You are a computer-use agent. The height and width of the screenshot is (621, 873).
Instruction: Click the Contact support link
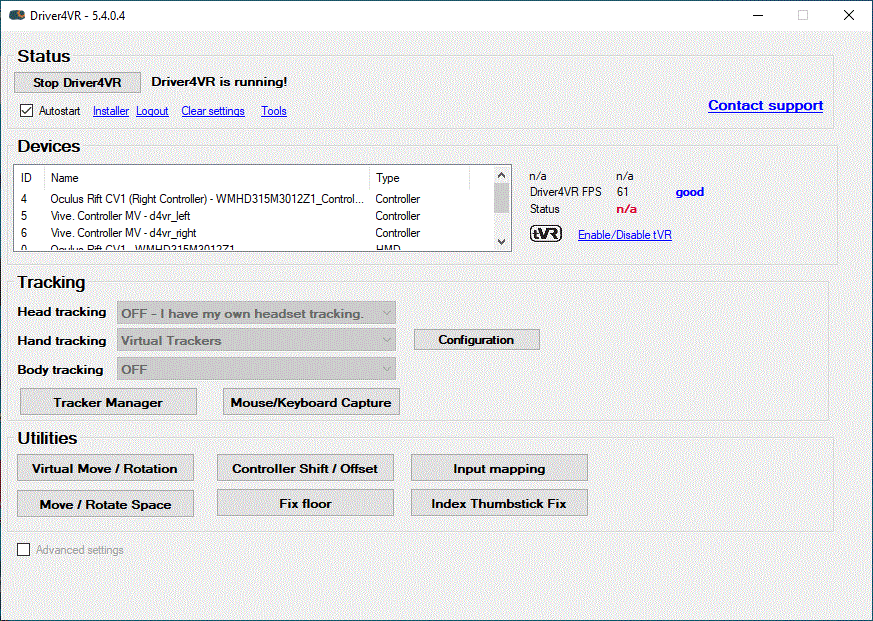click(x=766, y=105)
